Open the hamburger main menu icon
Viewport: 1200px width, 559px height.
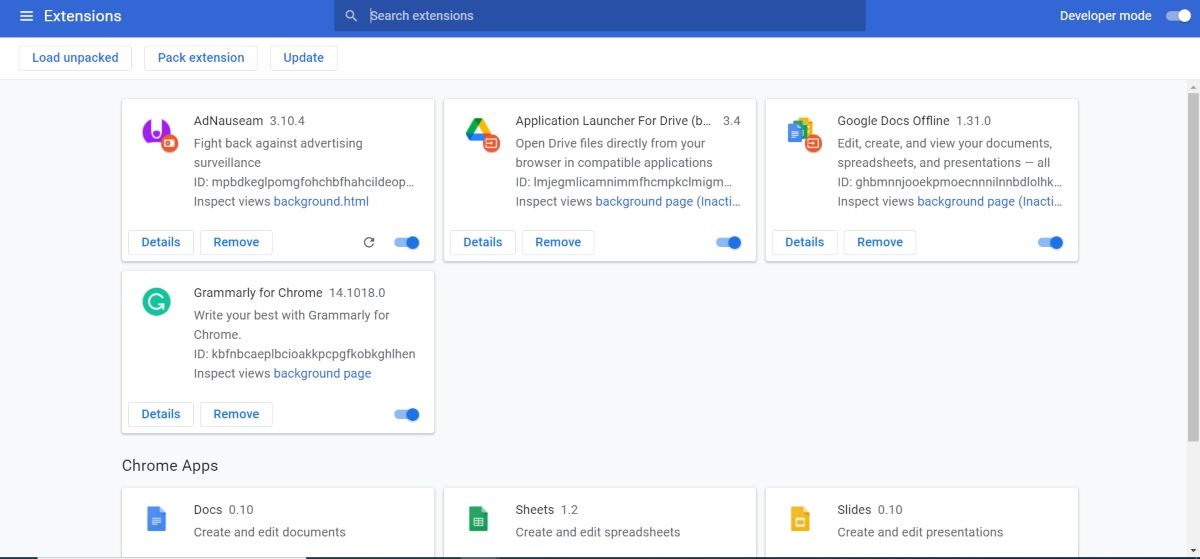[26, 16]
